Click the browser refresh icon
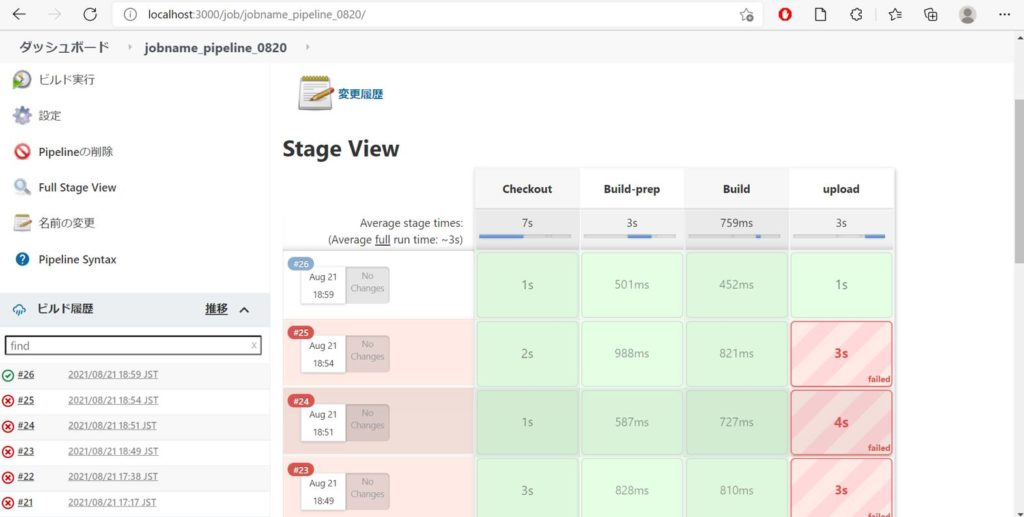1024x517 pixels. pyautogui.click(x=90, y=15)
